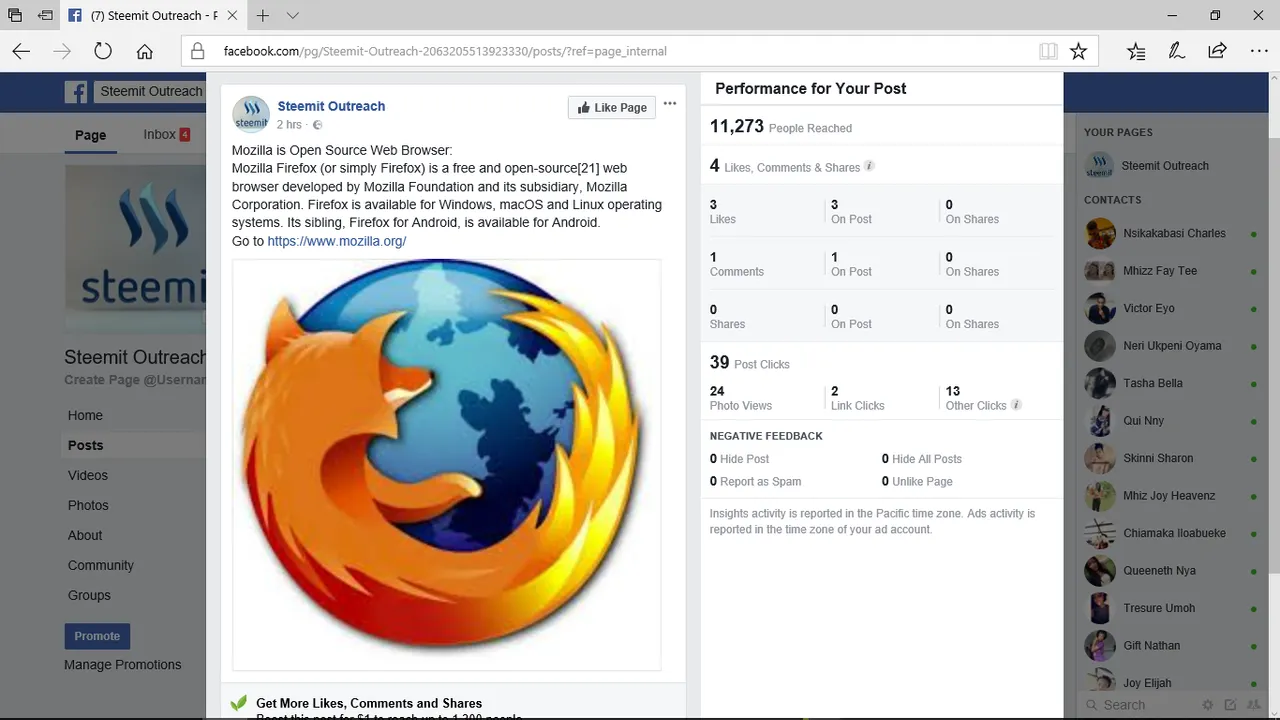Click the Steemit Outreach post avatar
The image size is (1280, 720).
click(251, 114)
